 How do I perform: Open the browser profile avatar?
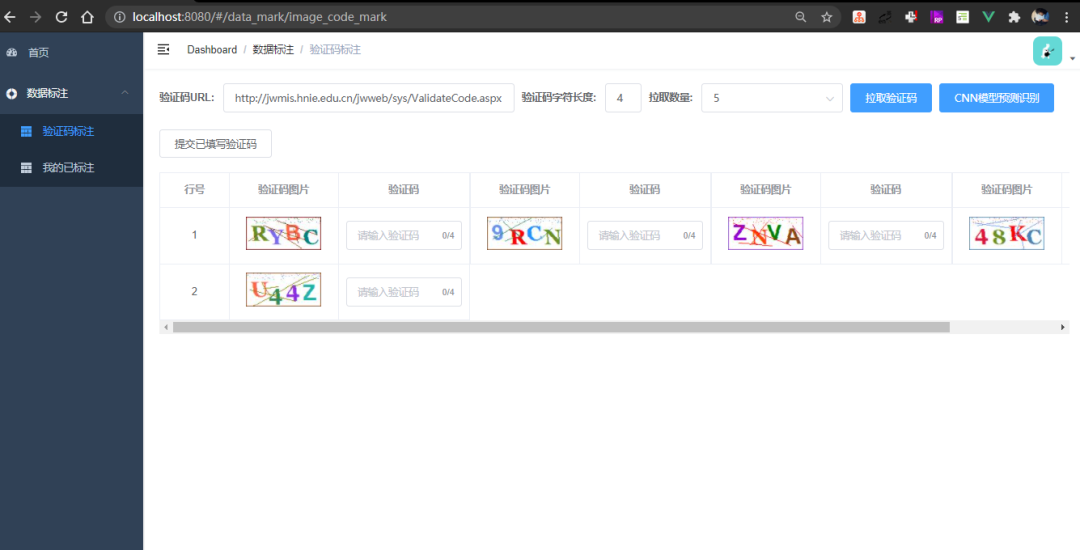(x=1040, y=17)
